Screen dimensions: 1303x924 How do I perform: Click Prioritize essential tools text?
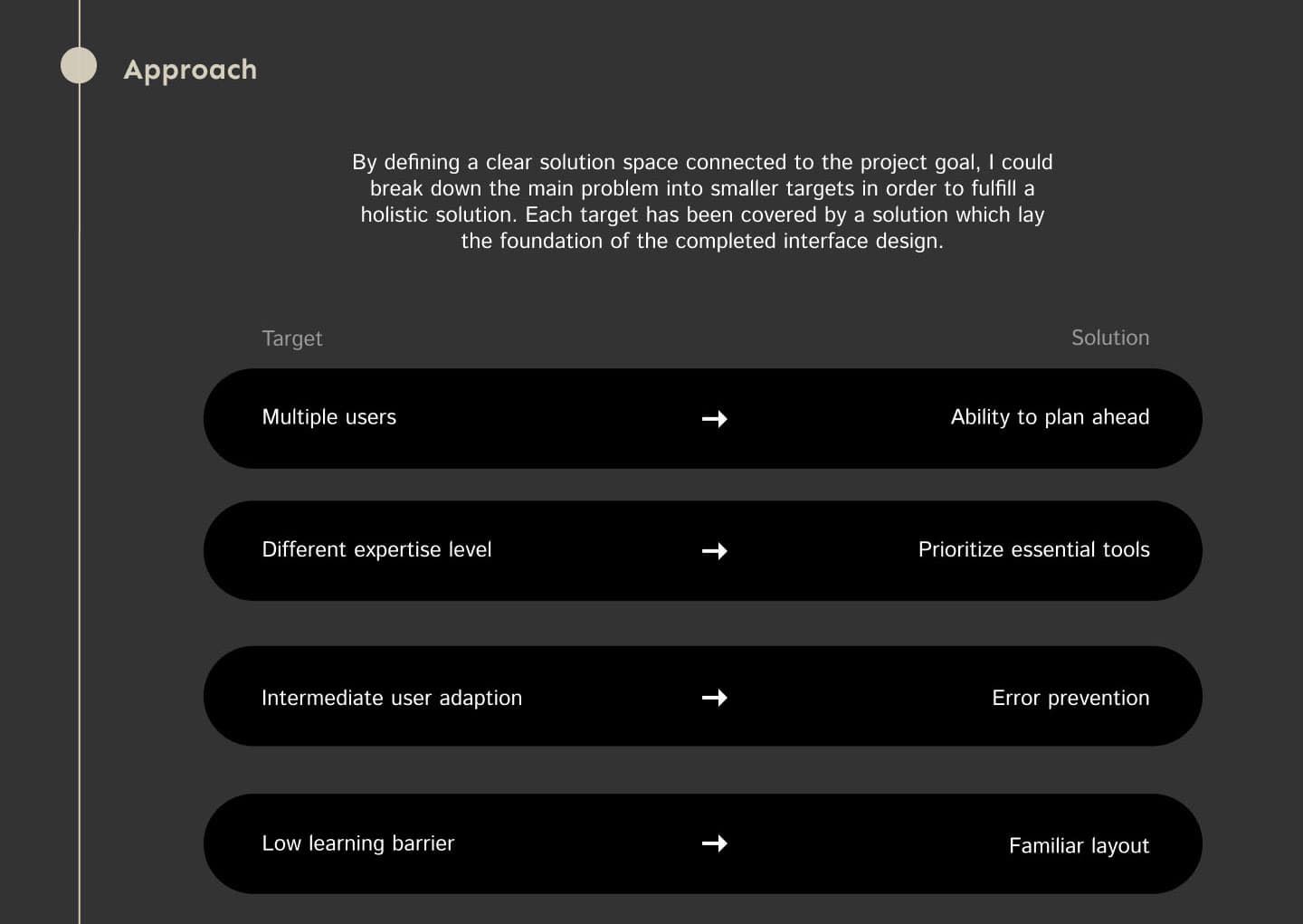click(x=1033, y=549)
